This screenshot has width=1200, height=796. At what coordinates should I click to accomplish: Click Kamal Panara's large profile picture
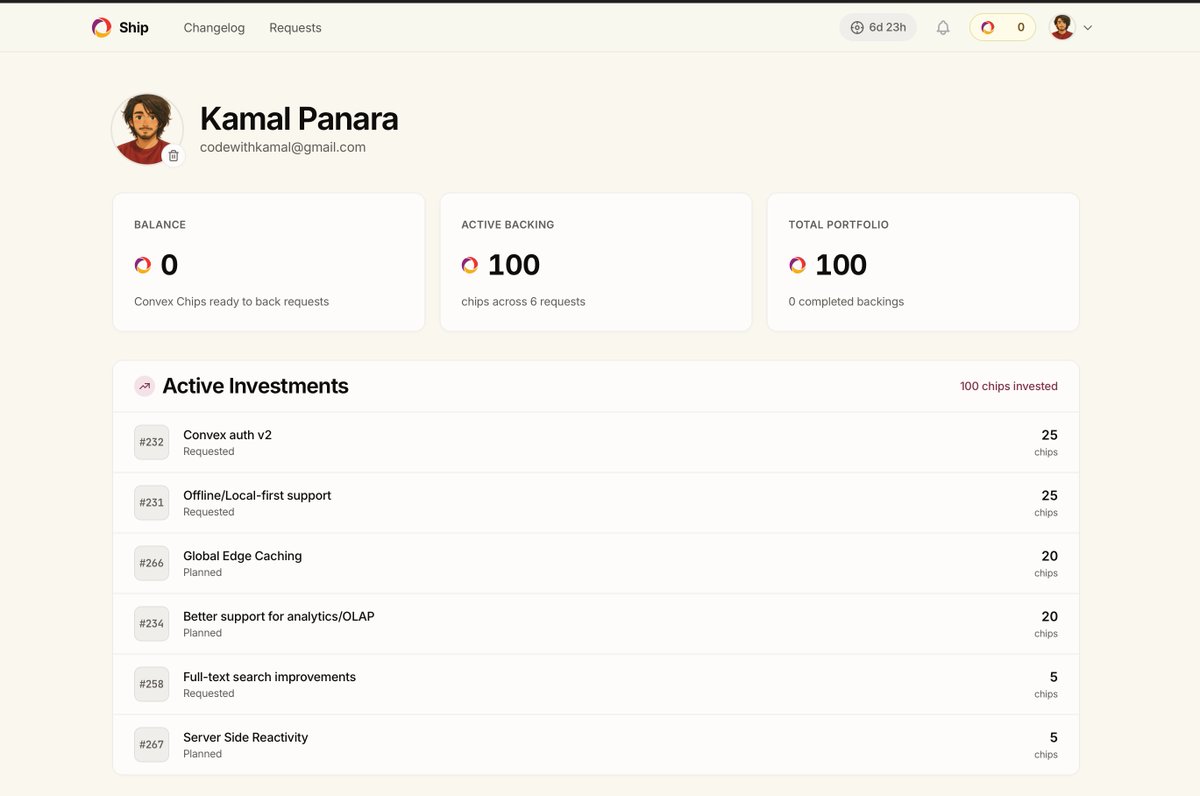click(147, 129)
